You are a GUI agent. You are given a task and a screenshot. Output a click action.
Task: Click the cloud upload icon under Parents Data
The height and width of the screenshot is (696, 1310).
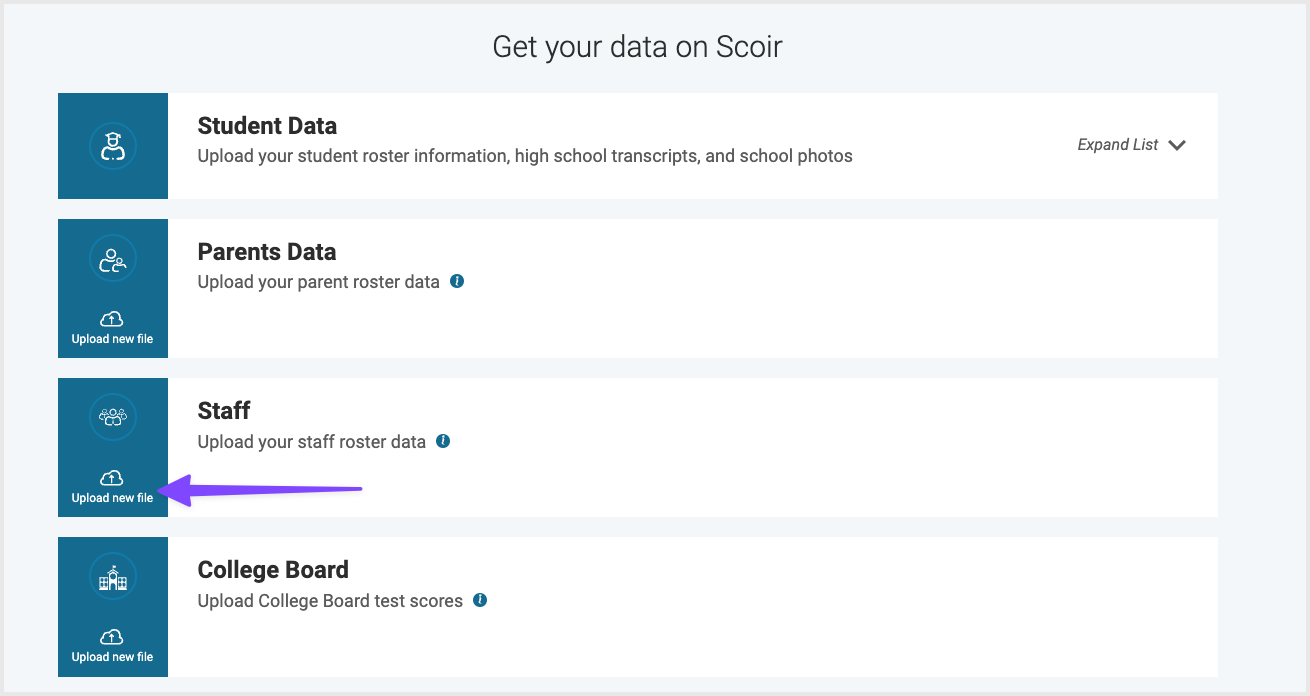(112, 319)
